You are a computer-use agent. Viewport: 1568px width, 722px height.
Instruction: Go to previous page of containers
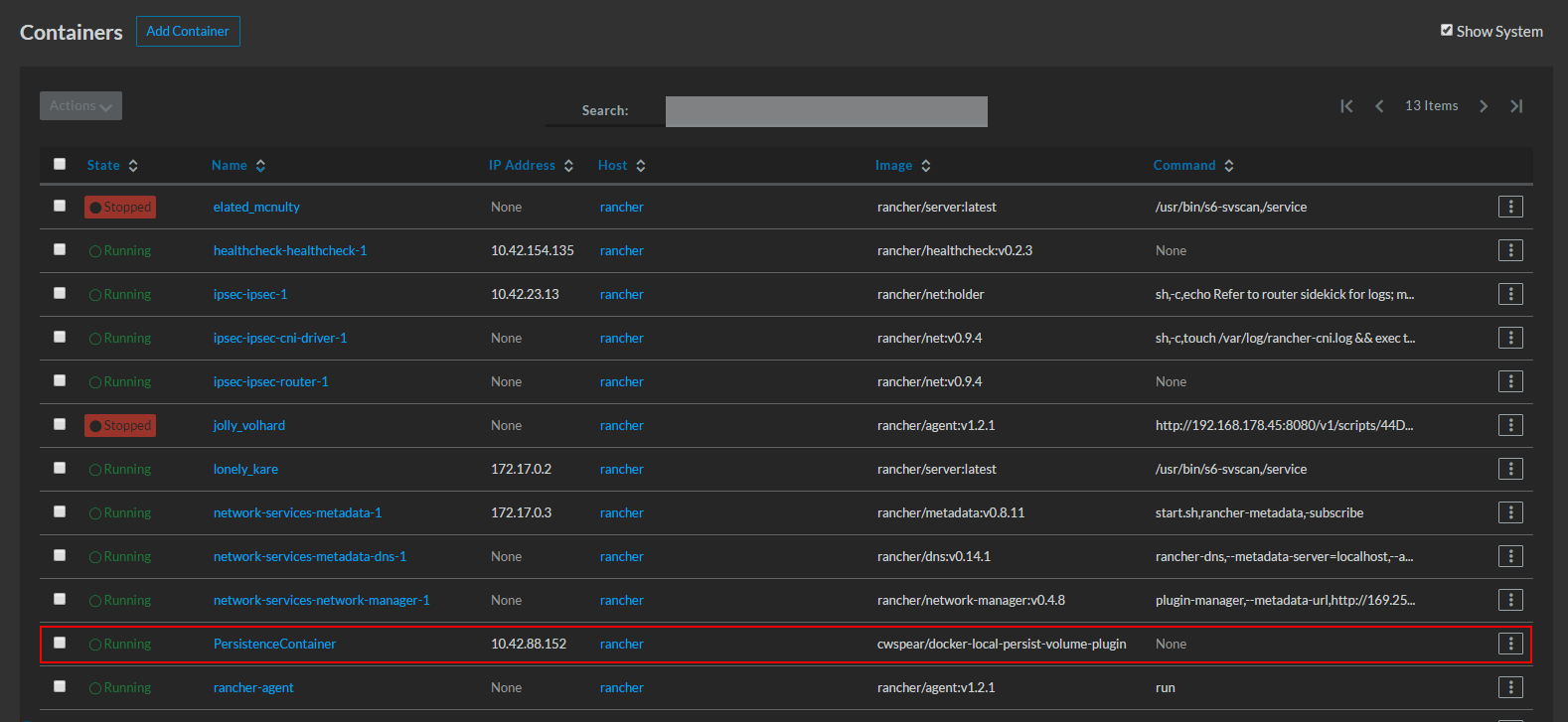pos(1379,106)
